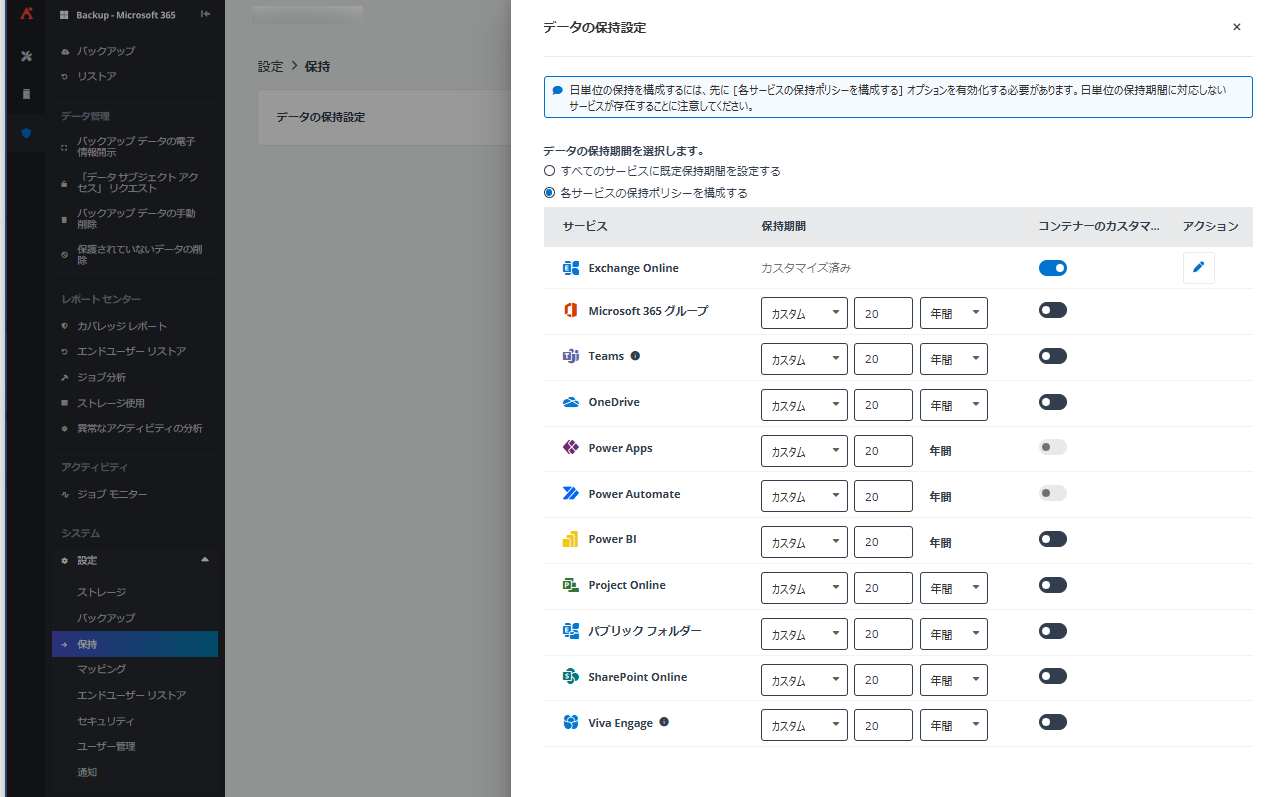Click the retention value field for Project Online
This screenshot has width=1266, height=797.
click(883, 588)
